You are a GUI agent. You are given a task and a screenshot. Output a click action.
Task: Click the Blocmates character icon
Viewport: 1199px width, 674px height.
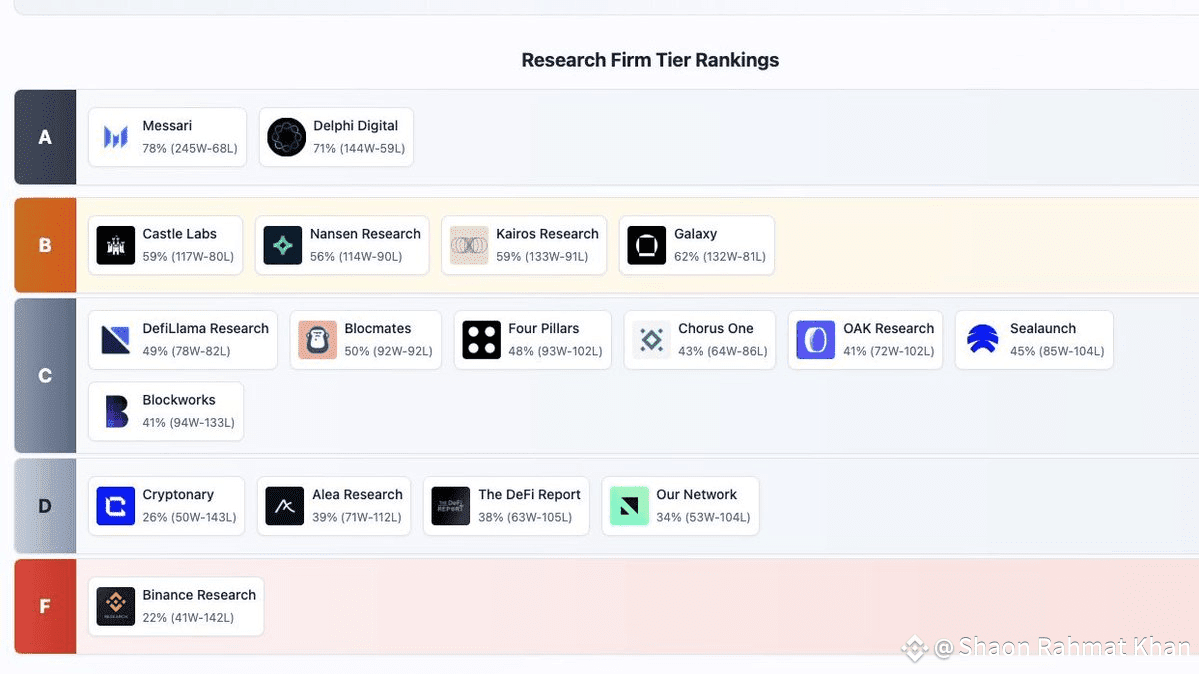tap(317, 340)
